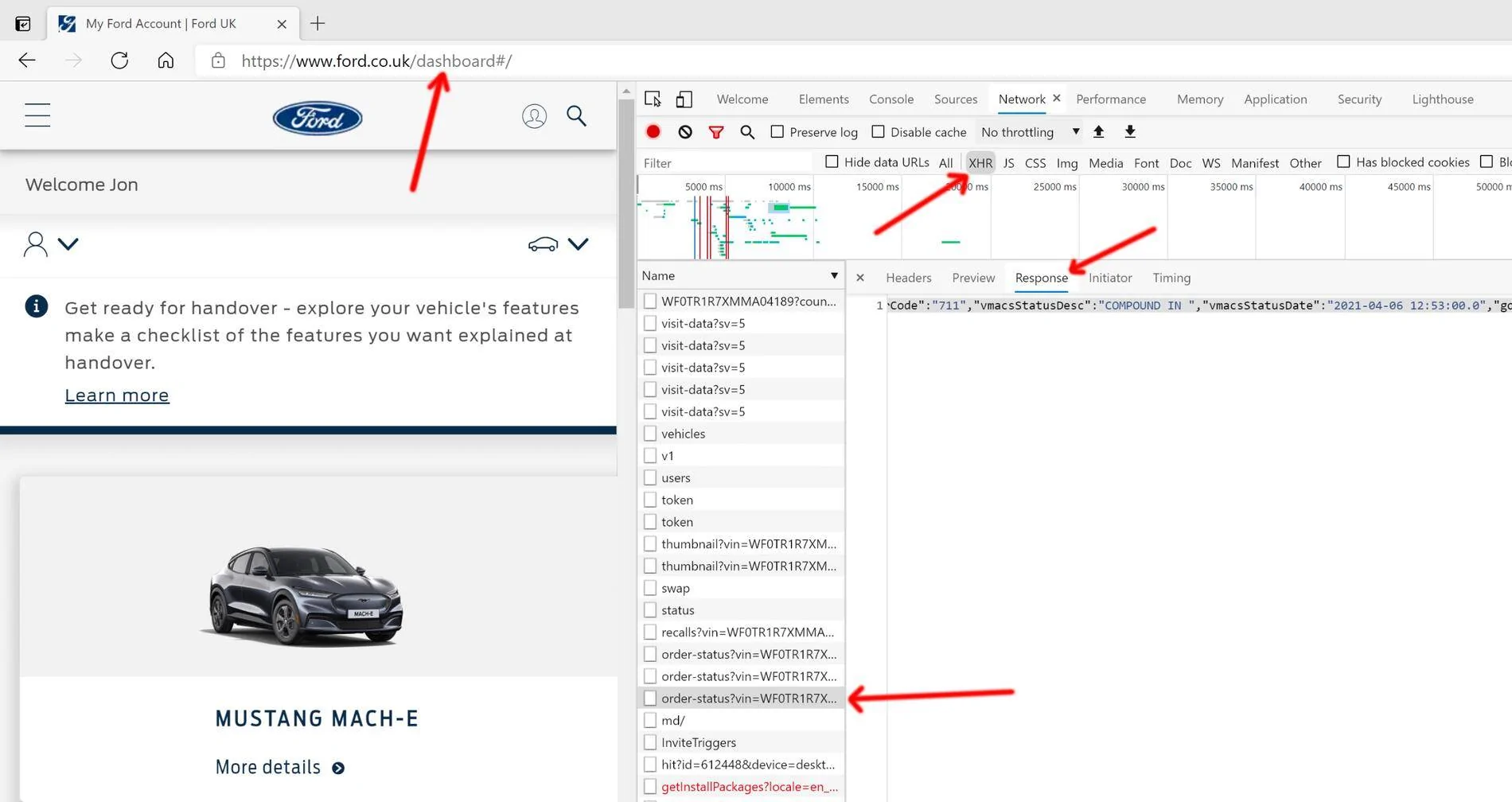The height and width of the screenshot is (802, 1512).
Task: Check Hide data URLs
Action: tap(832, 162)
